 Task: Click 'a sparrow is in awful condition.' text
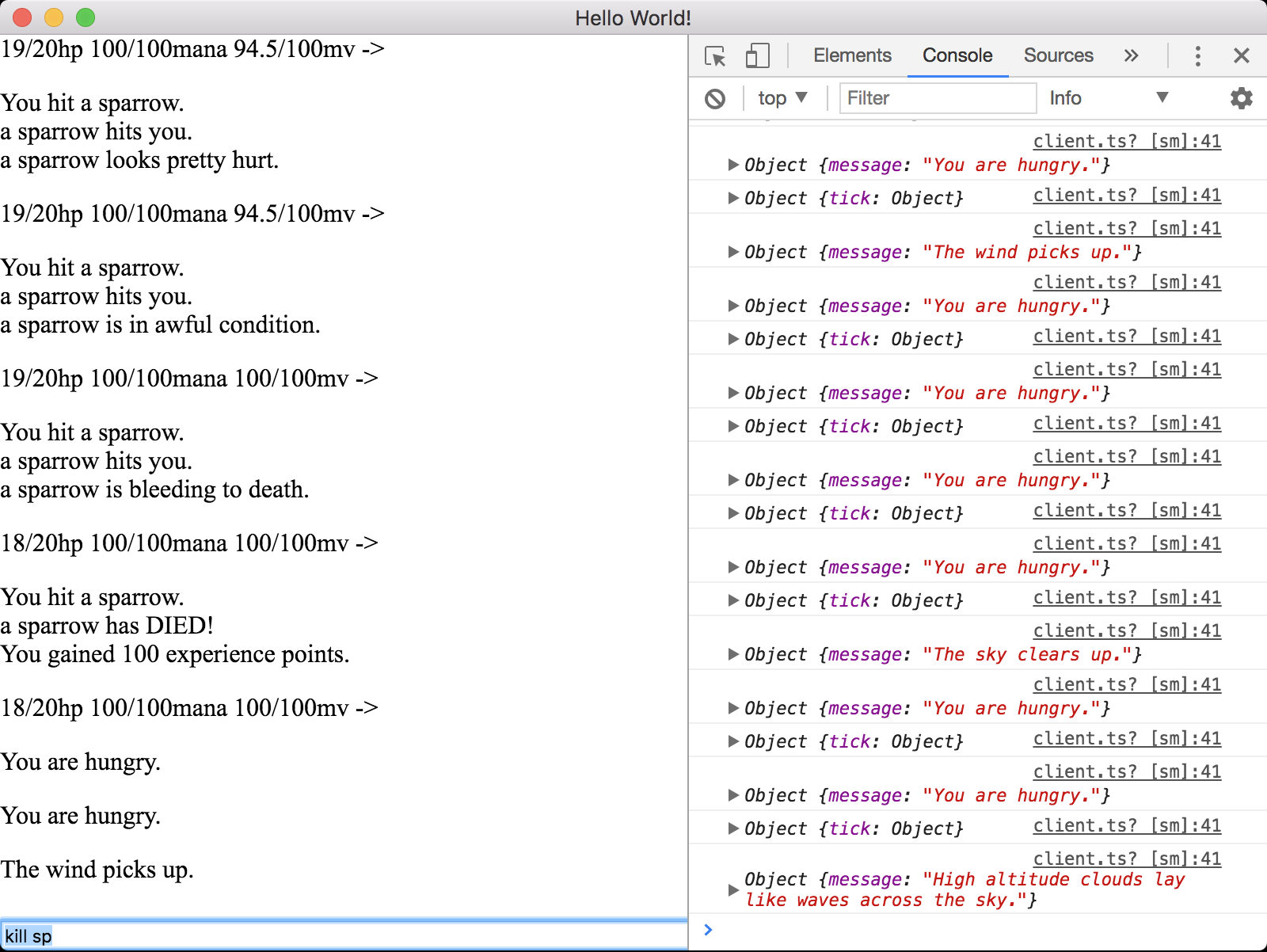160,325
